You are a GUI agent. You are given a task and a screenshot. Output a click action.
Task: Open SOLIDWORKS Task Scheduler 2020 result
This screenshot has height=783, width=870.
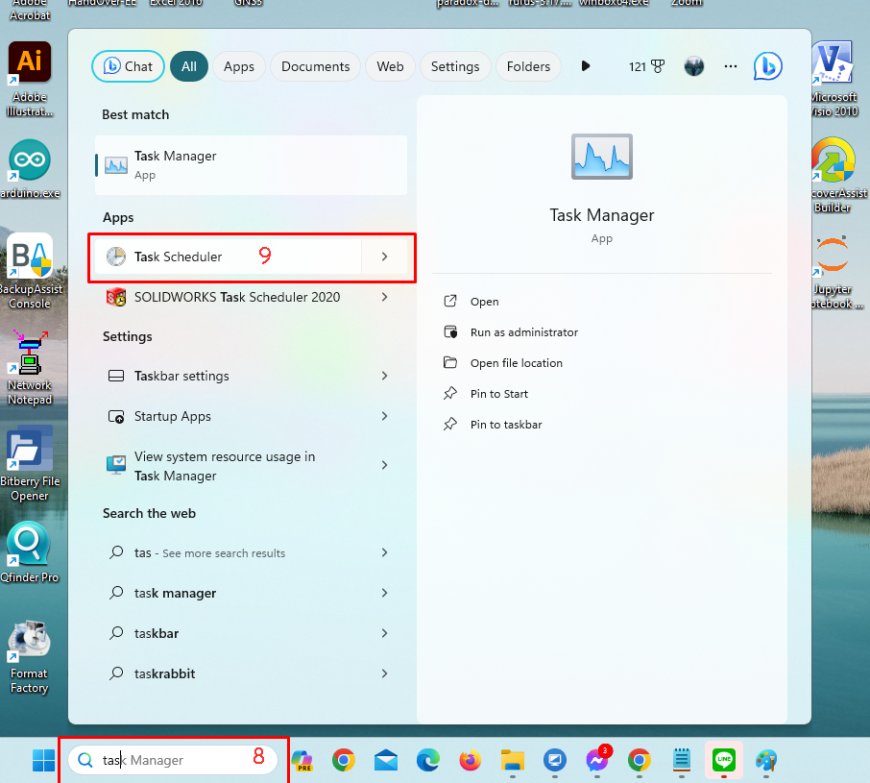[227, 297]
